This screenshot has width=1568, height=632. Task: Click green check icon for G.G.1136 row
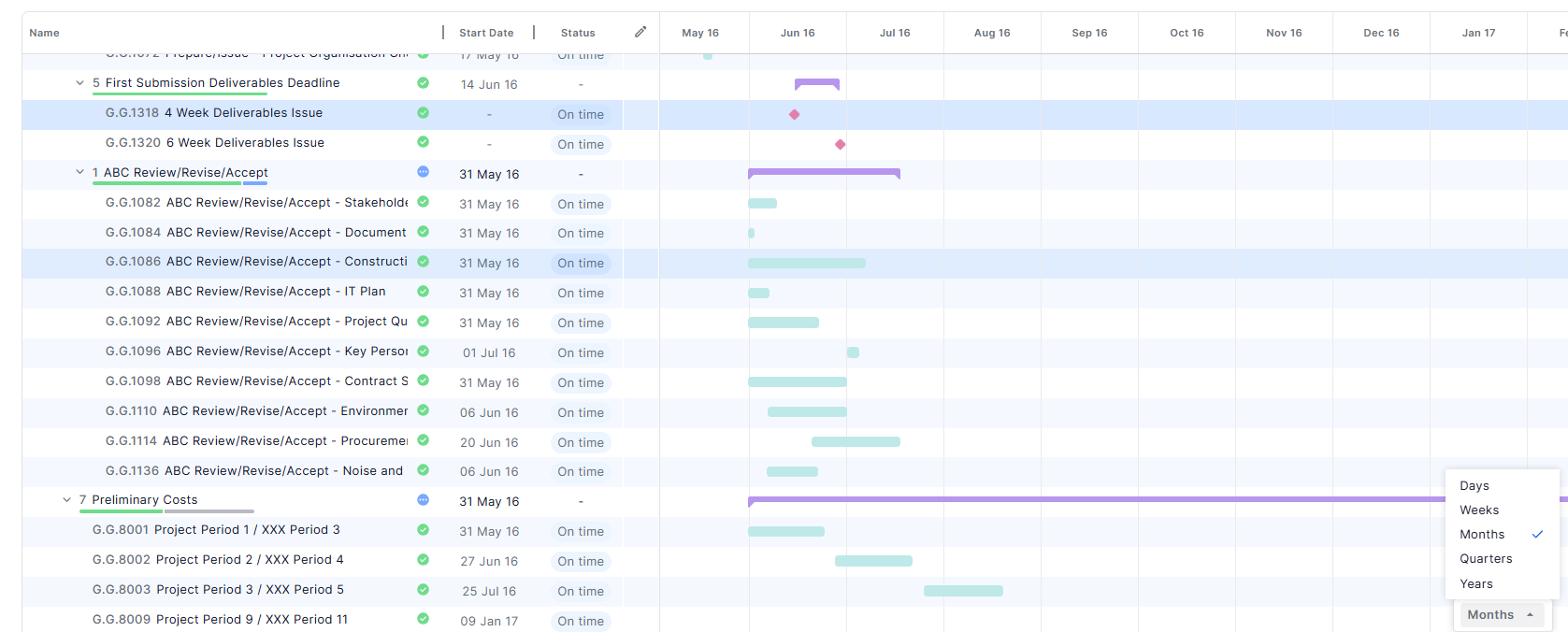click(423, 470)
